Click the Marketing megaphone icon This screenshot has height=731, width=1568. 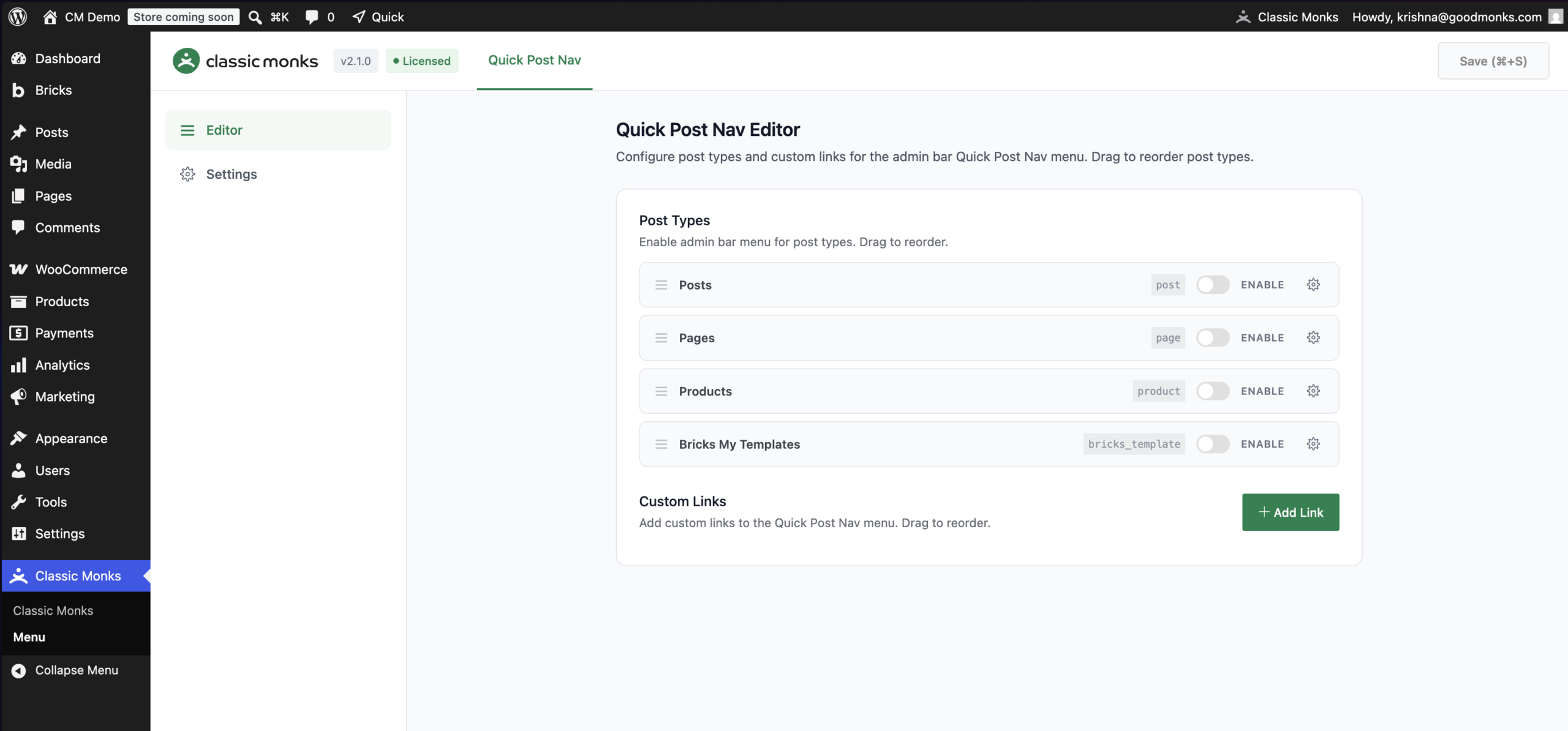18,397
